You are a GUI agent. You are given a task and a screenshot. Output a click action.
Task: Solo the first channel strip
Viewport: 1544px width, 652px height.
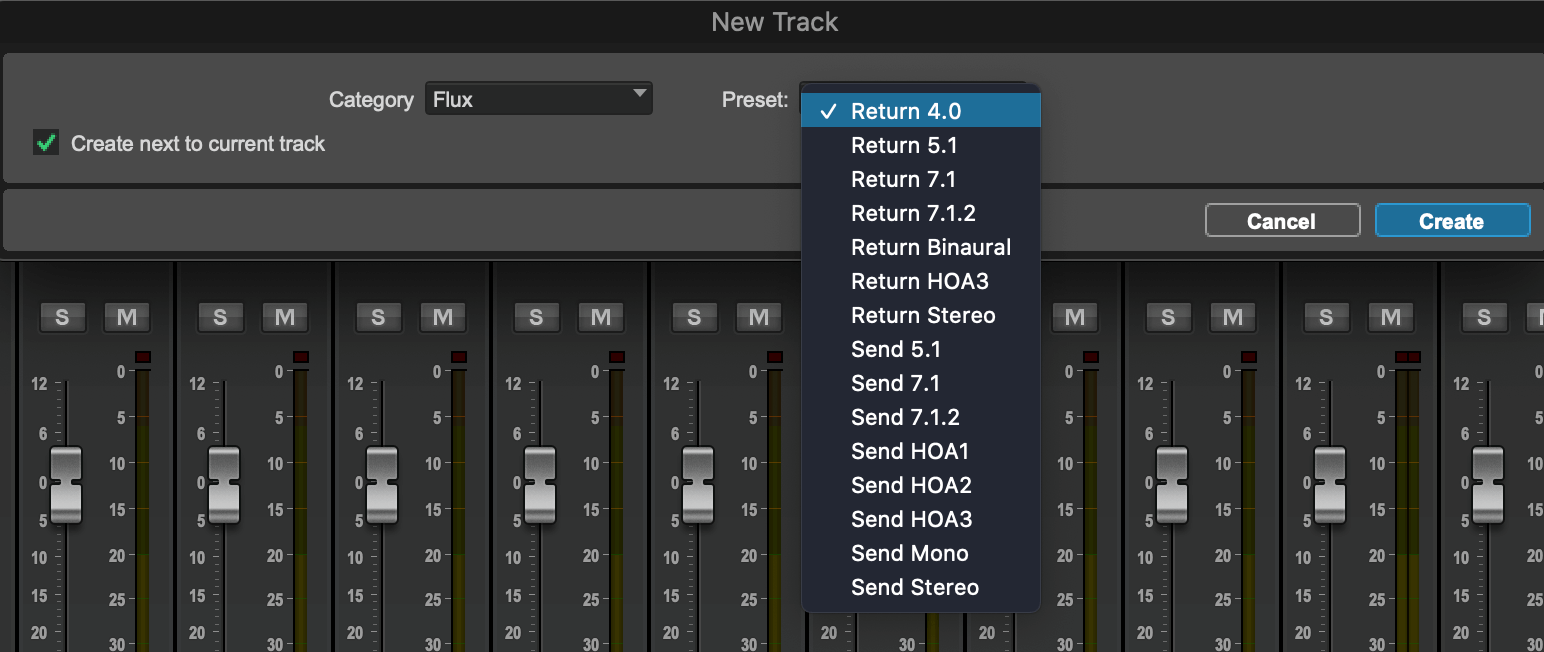click(62, 317)
